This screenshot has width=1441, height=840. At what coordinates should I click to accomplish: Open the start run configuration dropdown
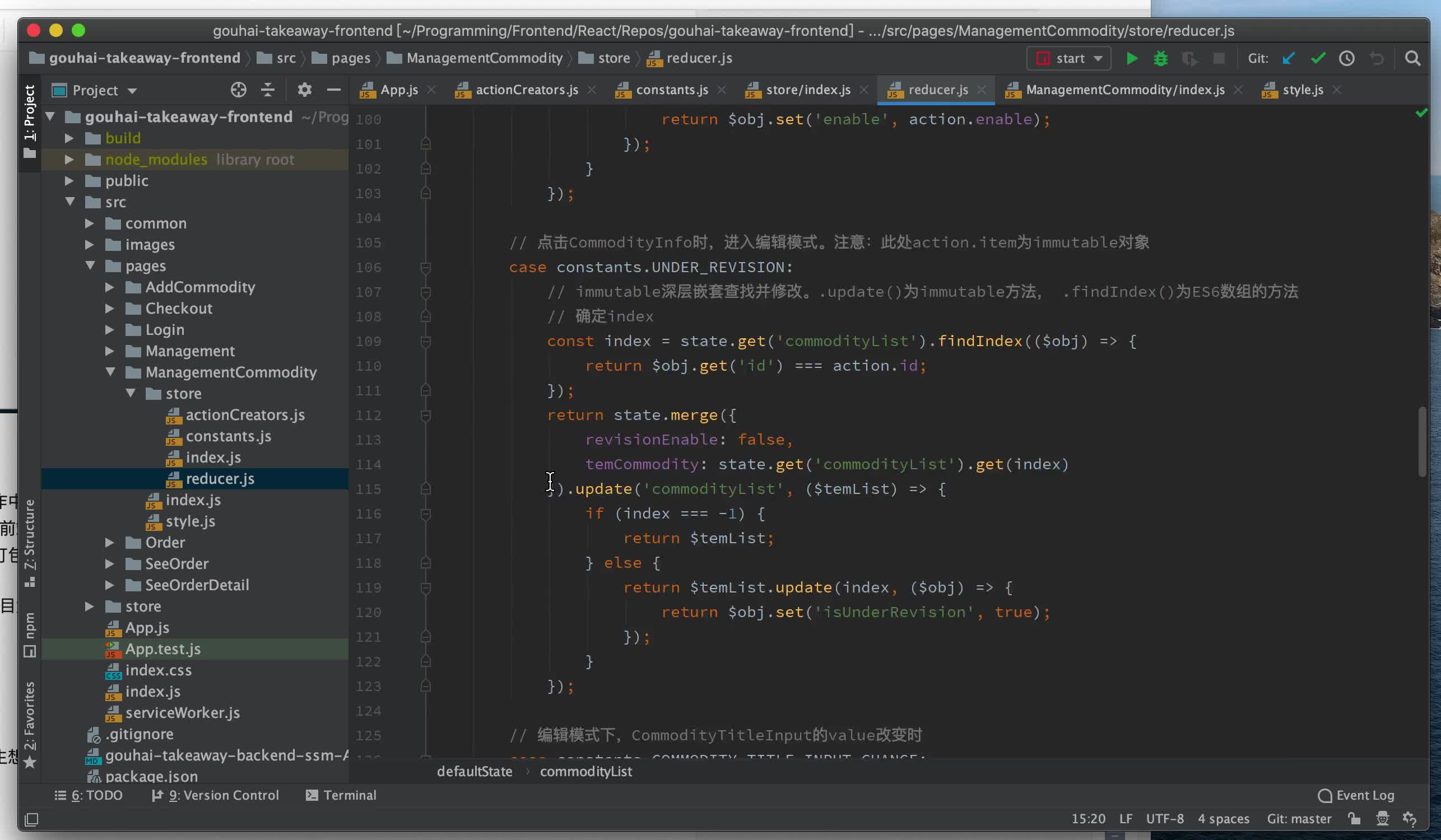[1068, 58]
